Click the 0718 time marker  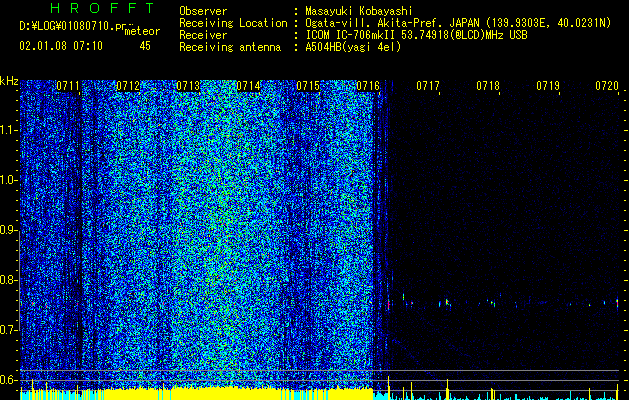pos(488,86)
